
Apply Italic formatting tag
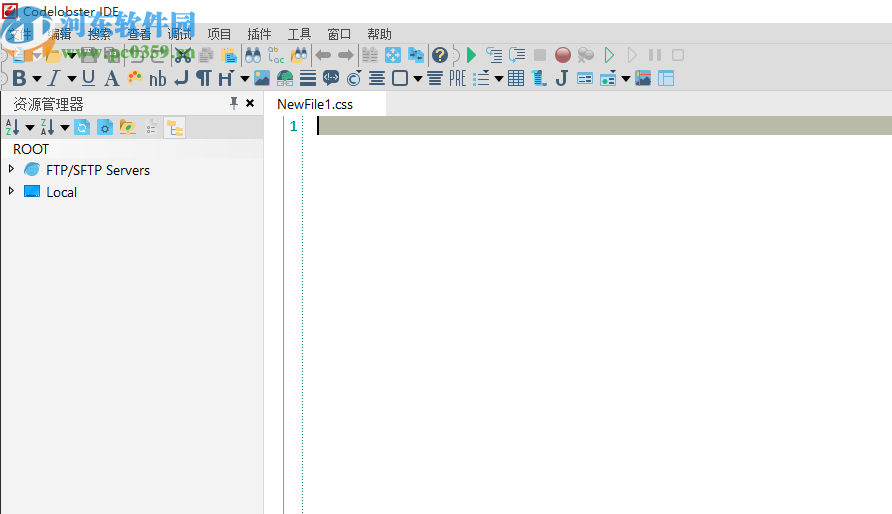tap(54, 78)
